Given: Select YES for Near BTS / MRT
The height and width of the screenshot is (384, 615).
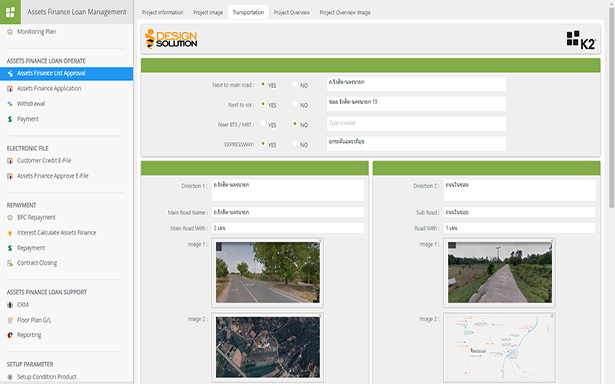Looking at the screenshot, I should tap(263, 124).
